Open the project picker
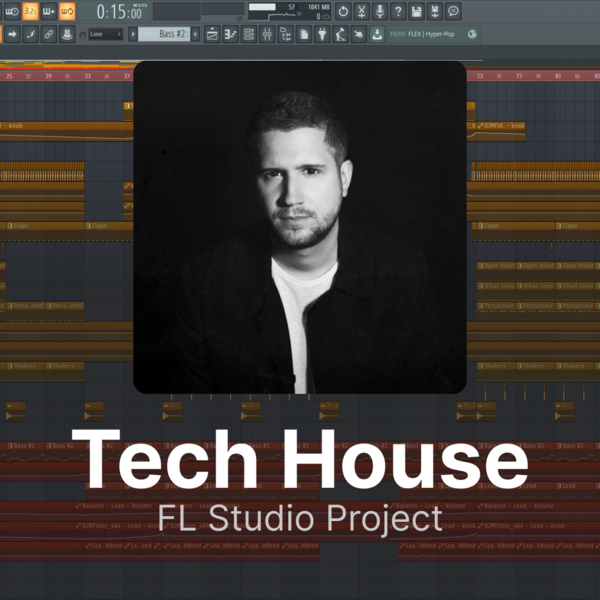Viewport: 600px width, 600px height. [x=304, y=34]
